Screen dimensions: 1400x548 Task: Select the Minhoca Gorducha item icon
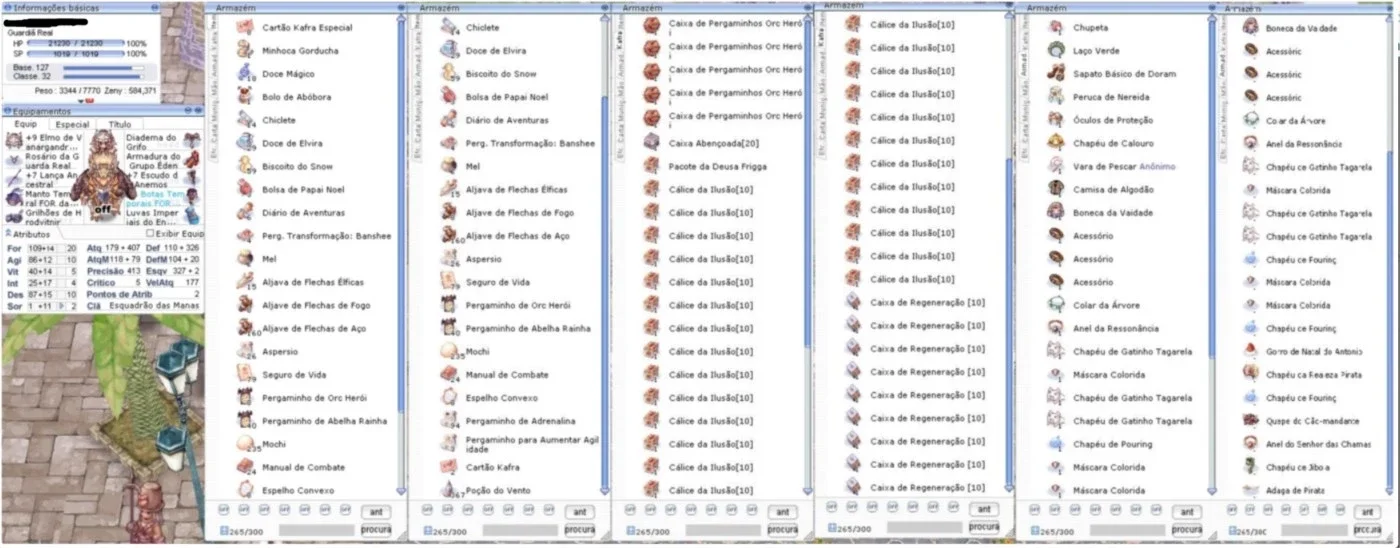click(x=245, y=50)
